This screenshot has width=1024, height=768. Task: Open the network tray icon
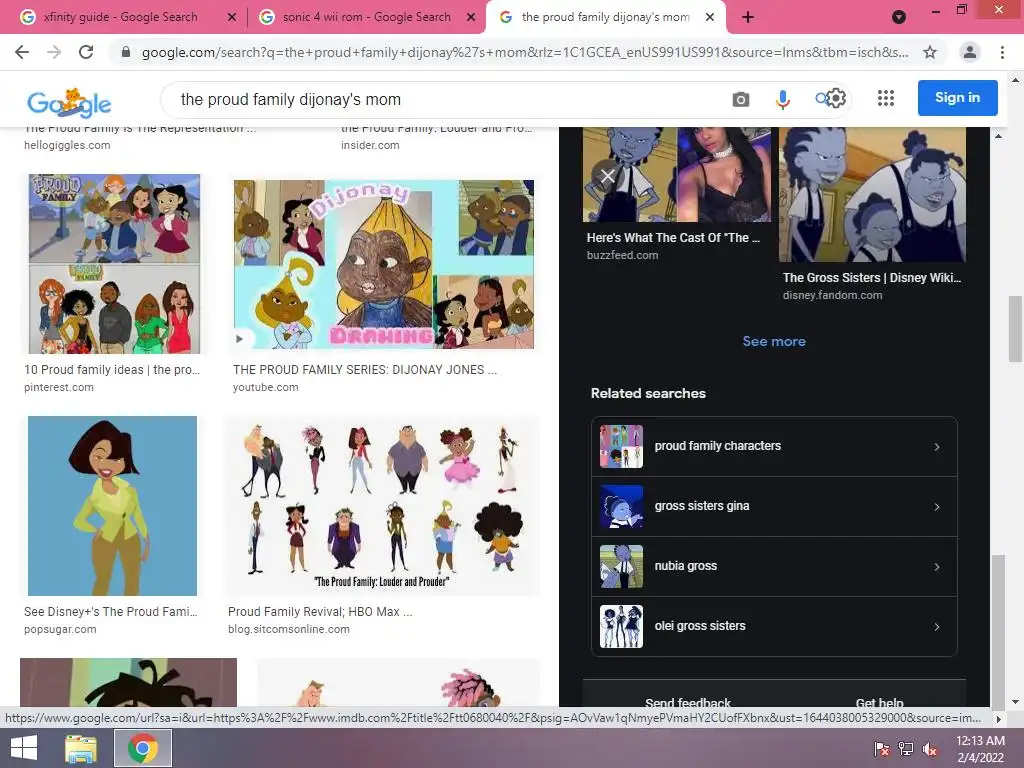tap(906, 748)
